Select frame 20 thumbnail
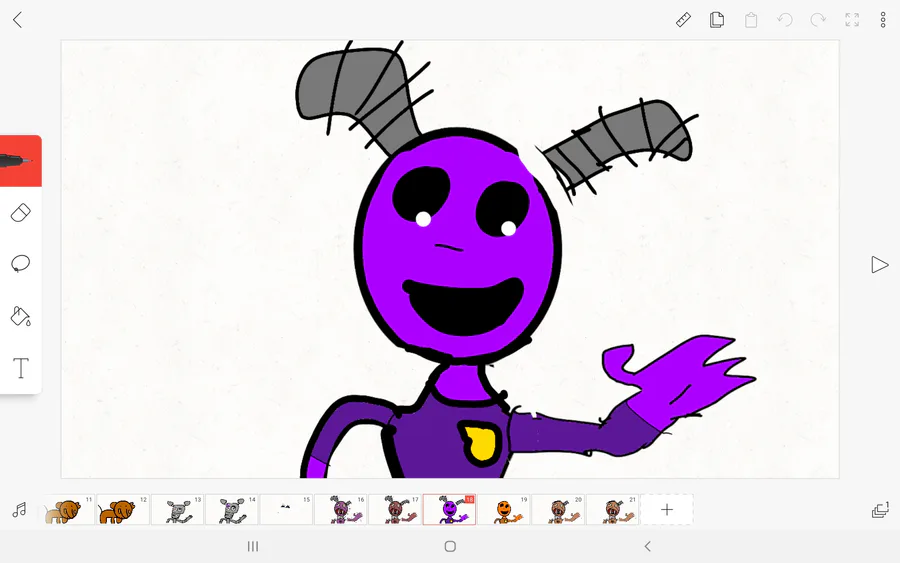 [558, 510]
